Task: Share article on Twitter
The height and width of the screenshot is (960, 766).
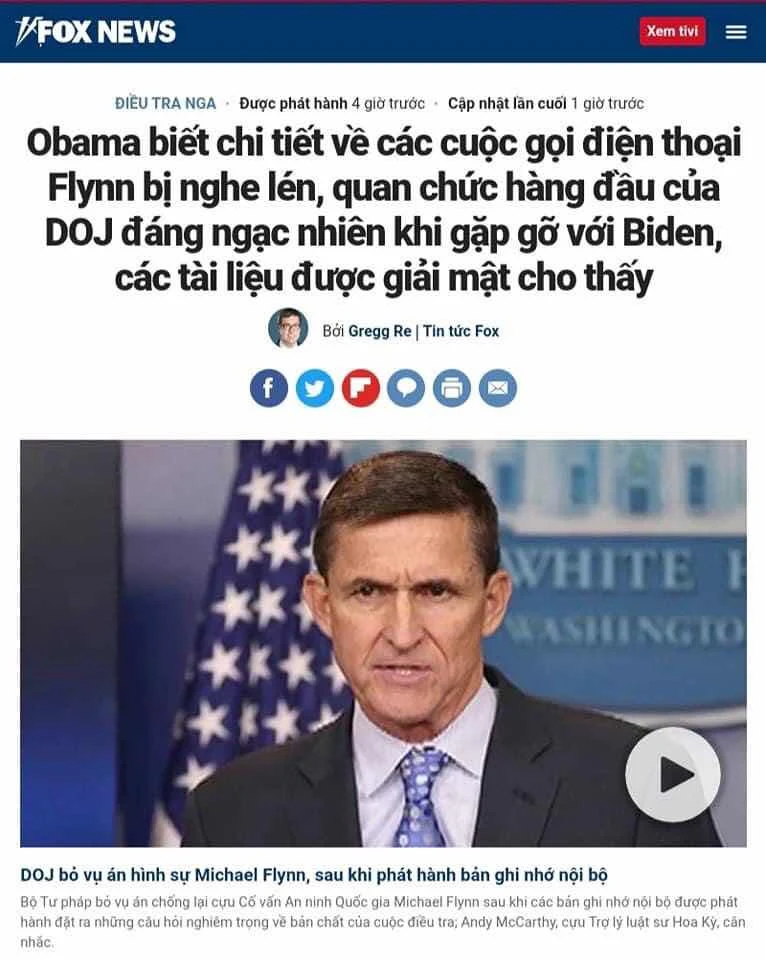Action: (x=315, y=388)
